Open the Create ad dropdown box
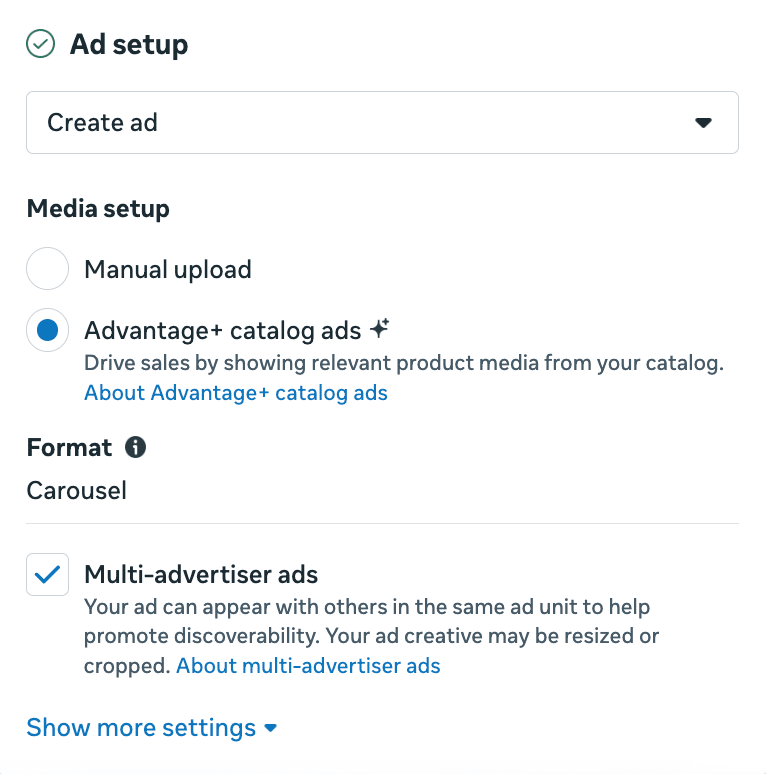This screenshot has width=766, height=774. pyautogui.click(x=383, y=122)
